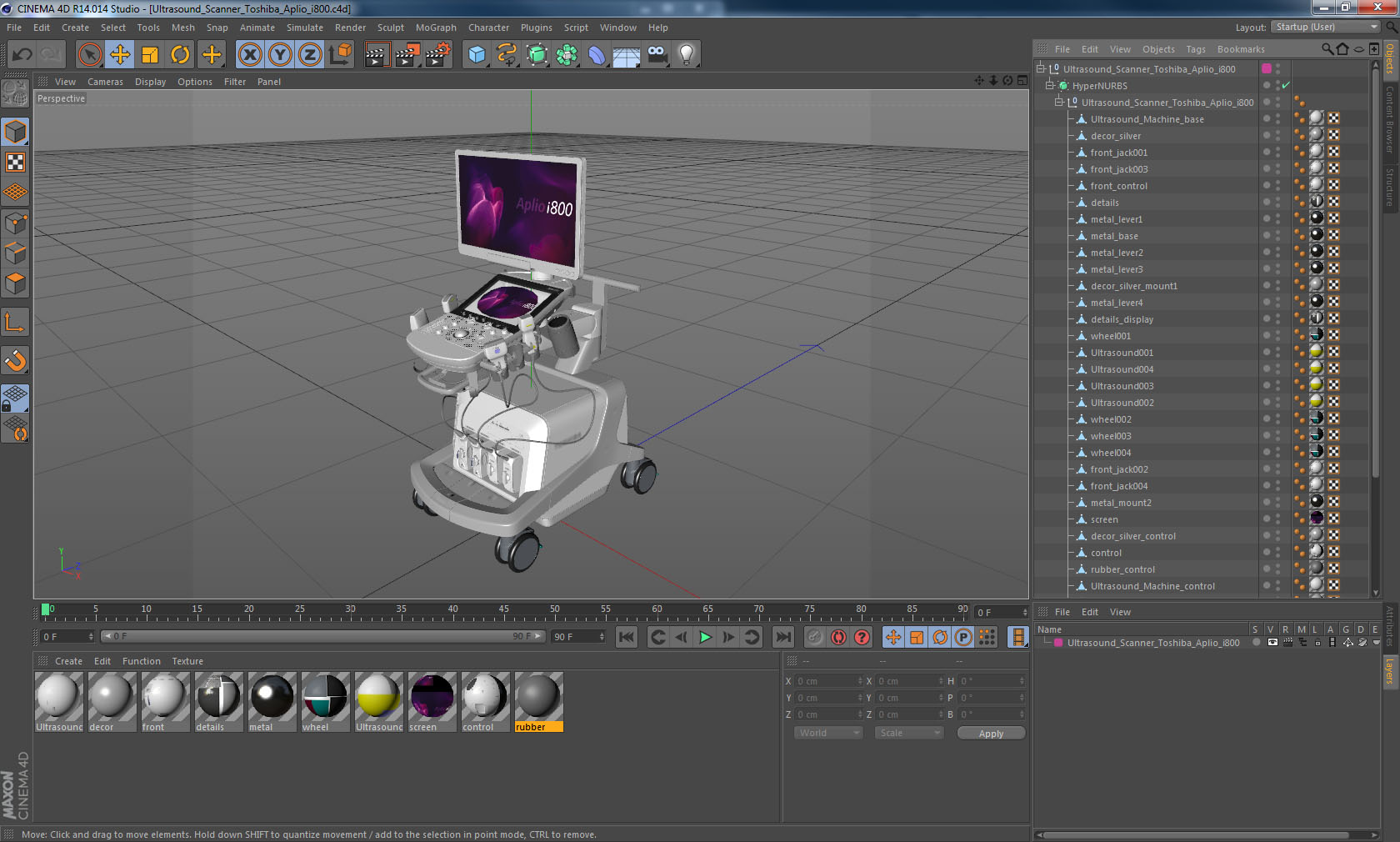This screenshot has width=1400, height=842.
Task: Open the array modeling objects icon
Action: 567,55
